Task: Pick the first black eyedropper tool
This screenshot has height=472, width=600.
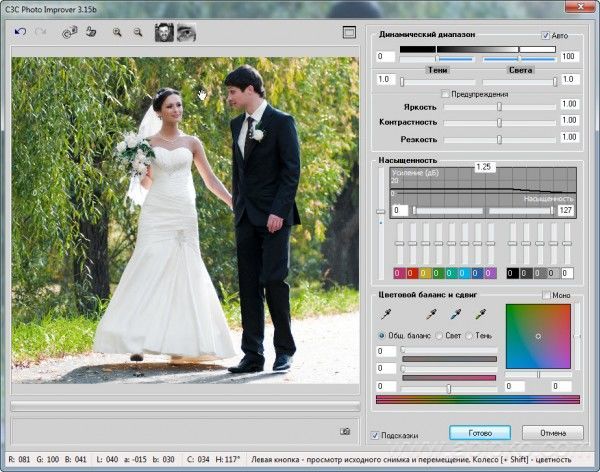Action: [385, 314]
